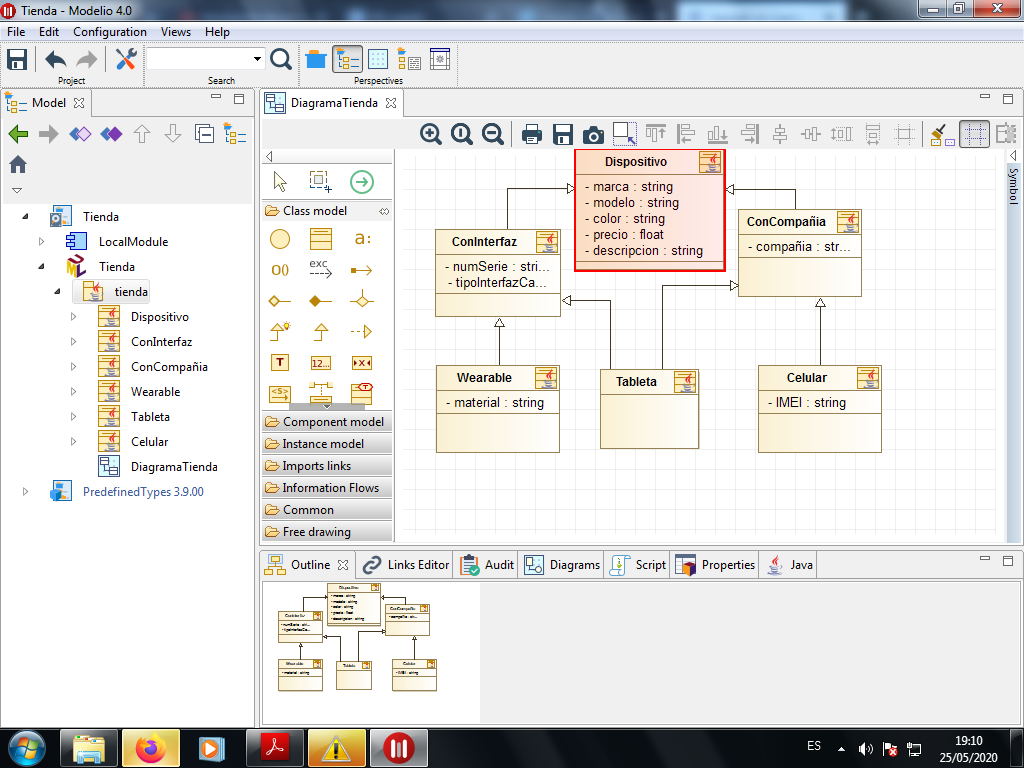This screenshot has width=1024, height=768.
Task: Open the Instance model palette group
Action: pyautogui.click(x=327, y=444)
